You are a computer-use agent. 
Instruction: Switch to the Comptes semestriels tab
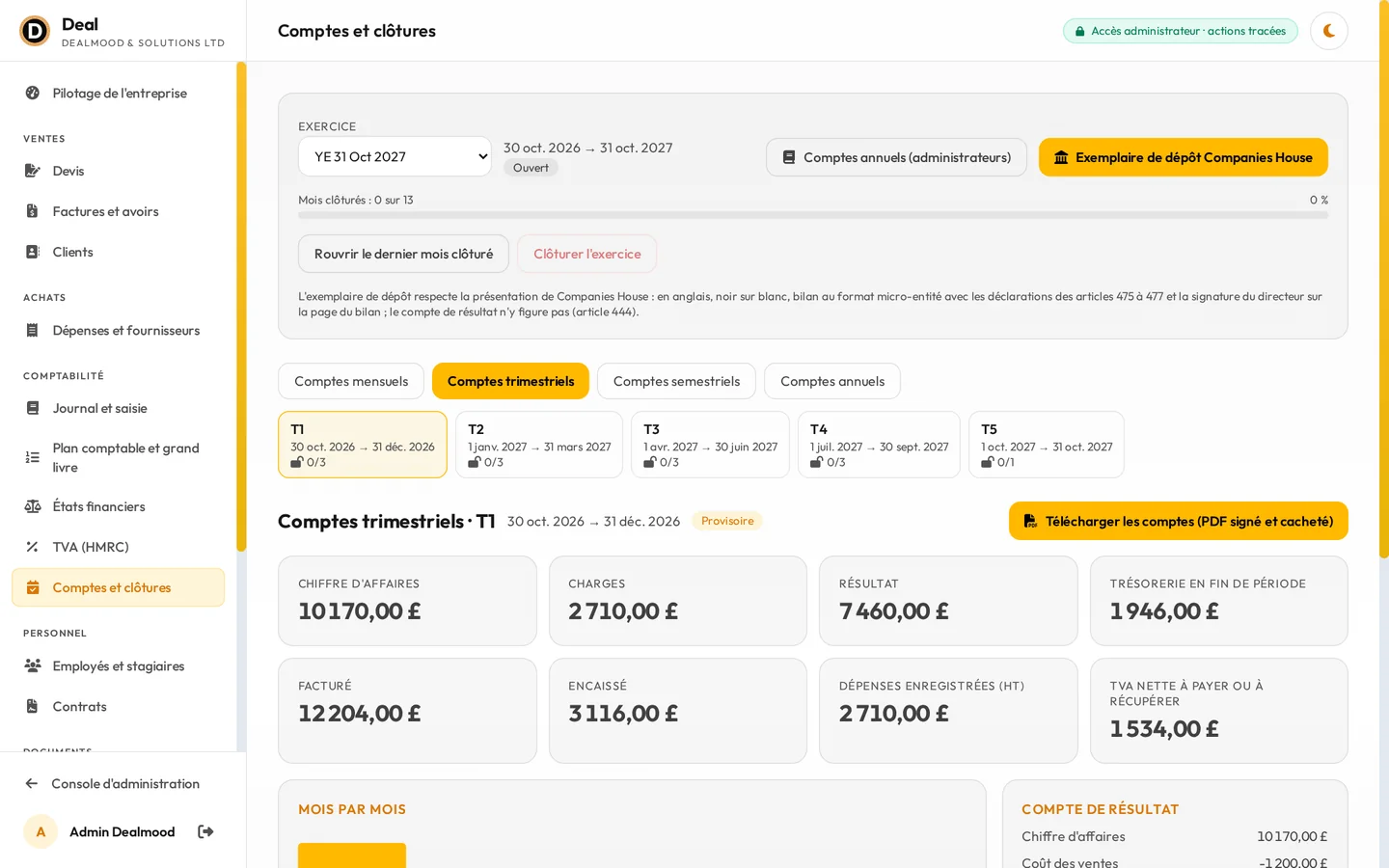tap(676, 381)
